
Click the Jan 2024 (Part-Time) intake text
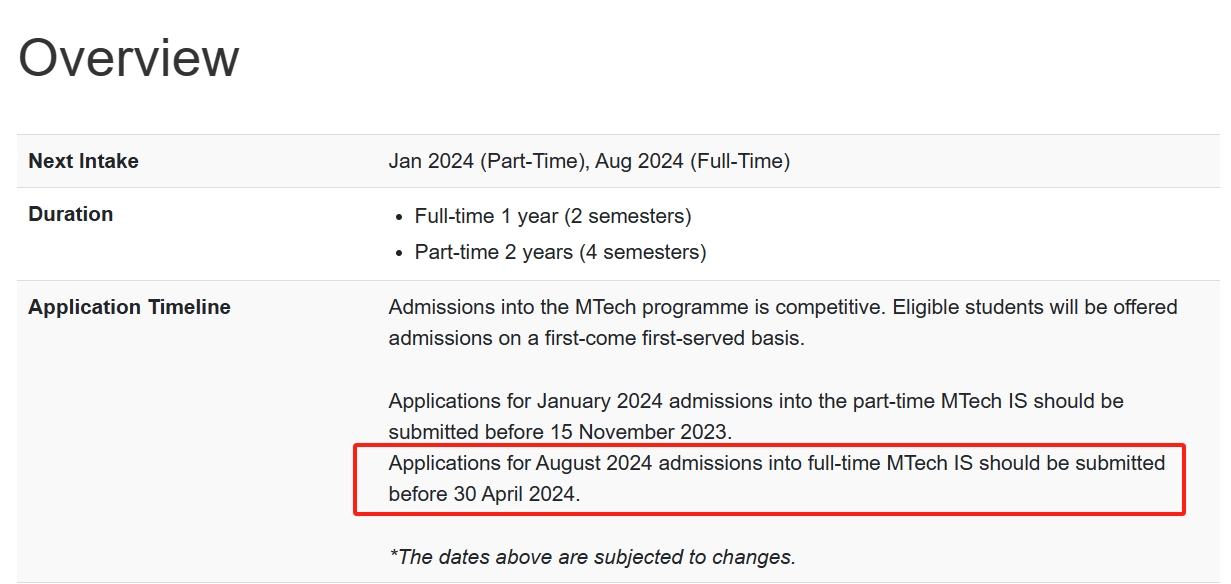point(486,161)
